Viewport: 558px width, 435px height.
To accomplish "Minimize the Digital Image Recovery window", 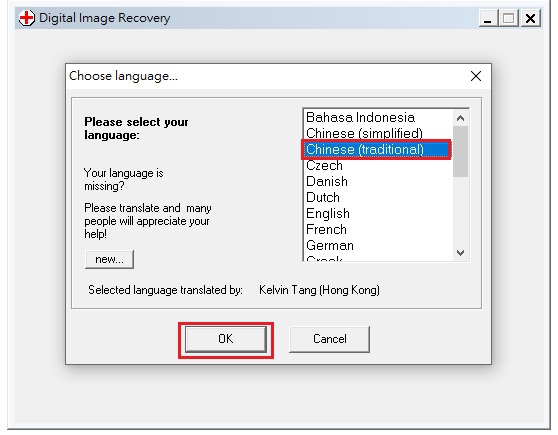I will click(x=488, y=18).
